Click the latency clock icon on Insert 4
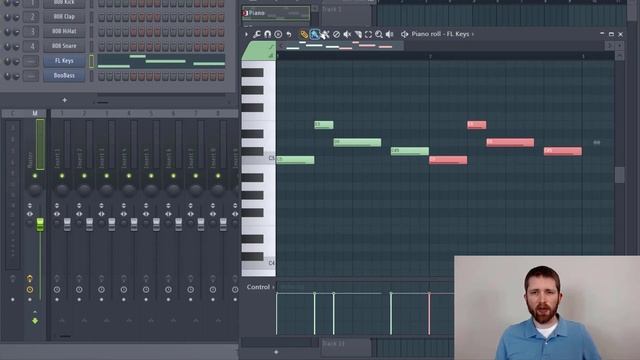This screenshot has height=360, width=640. pyautogui.click(x=124, y=289)
